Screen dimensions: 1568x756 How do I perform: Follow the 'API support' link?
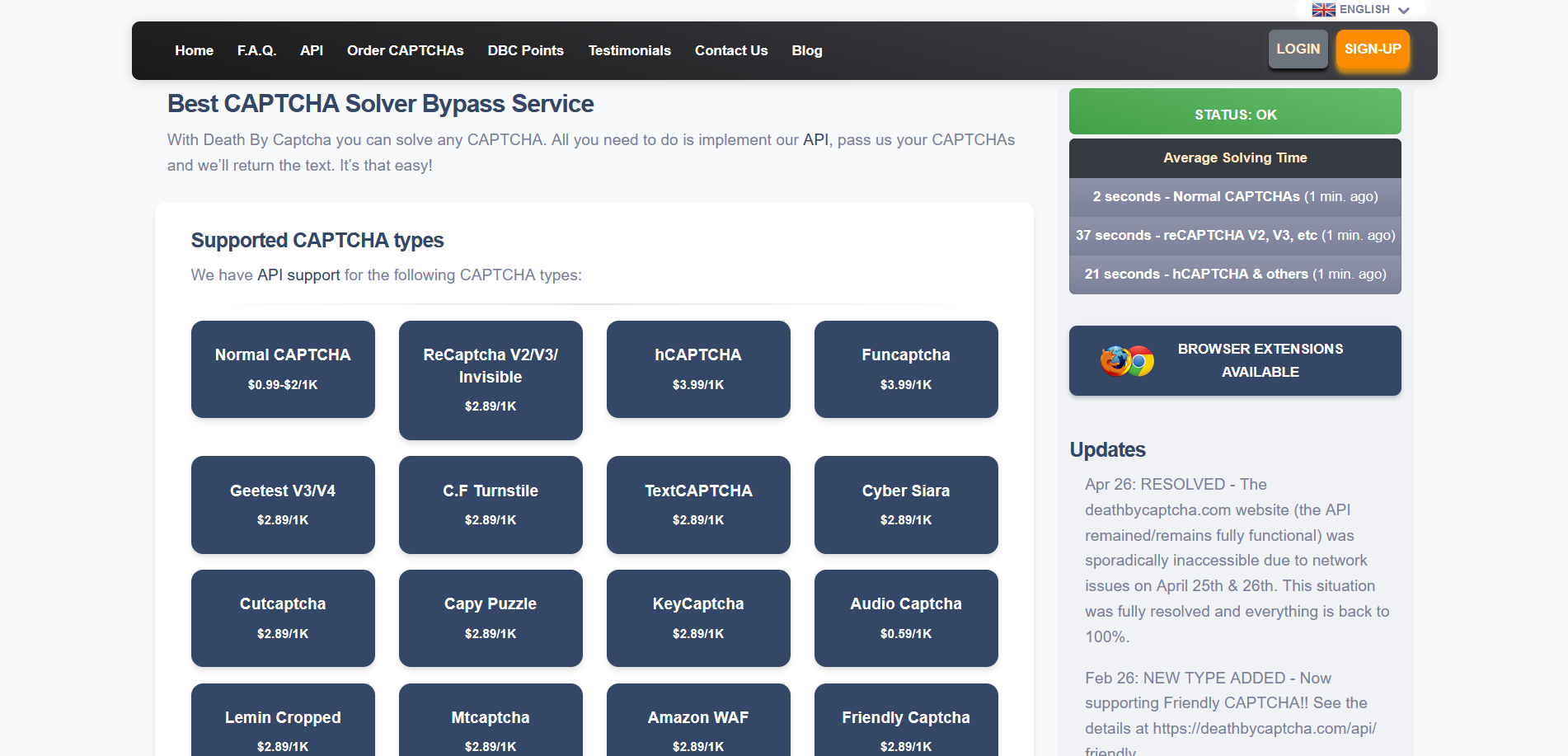click(298, 275)
